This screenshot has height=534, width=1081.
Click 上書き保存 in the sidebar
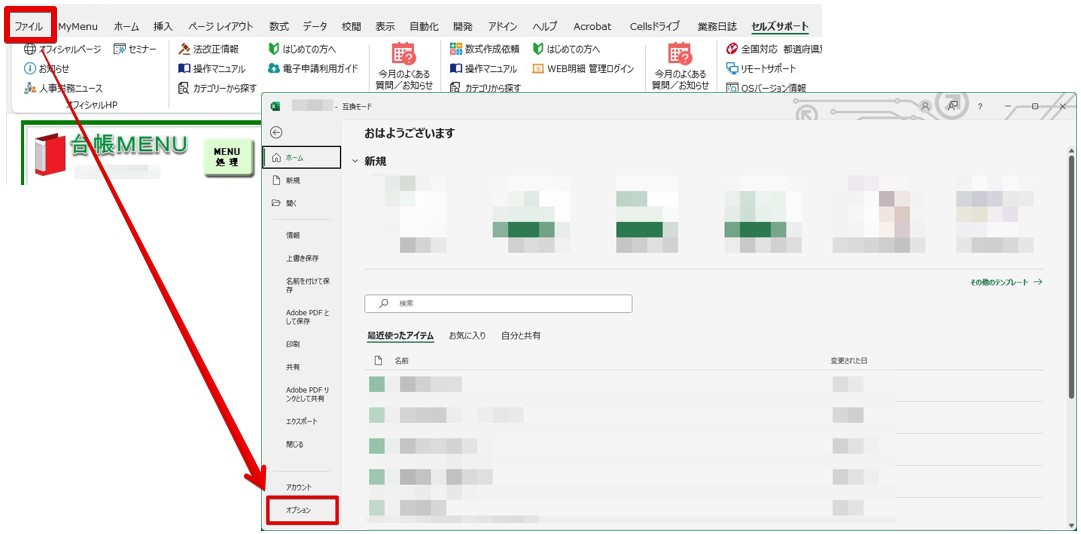pos(301,258)
